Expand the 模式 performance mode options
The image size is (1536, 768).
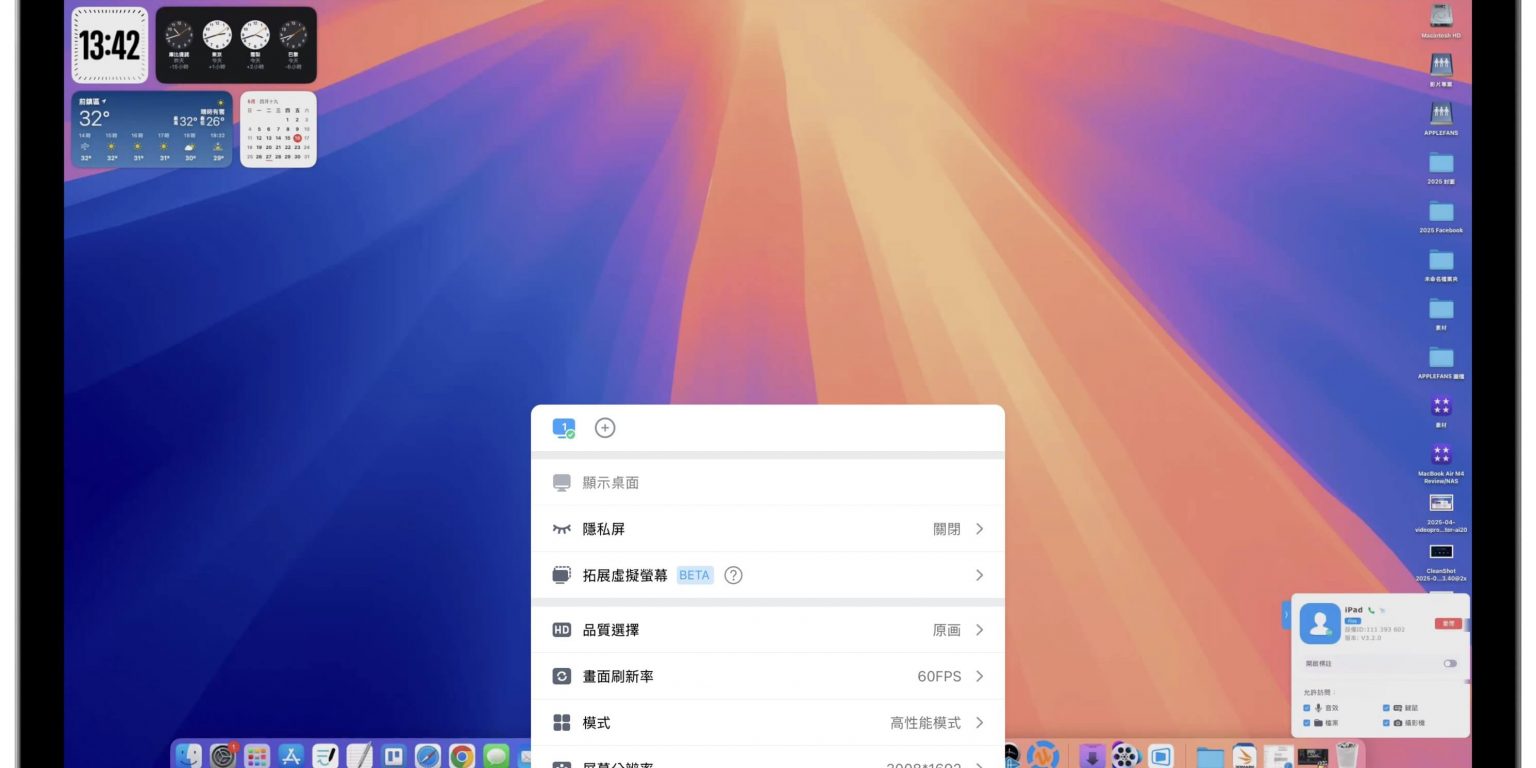767,723
